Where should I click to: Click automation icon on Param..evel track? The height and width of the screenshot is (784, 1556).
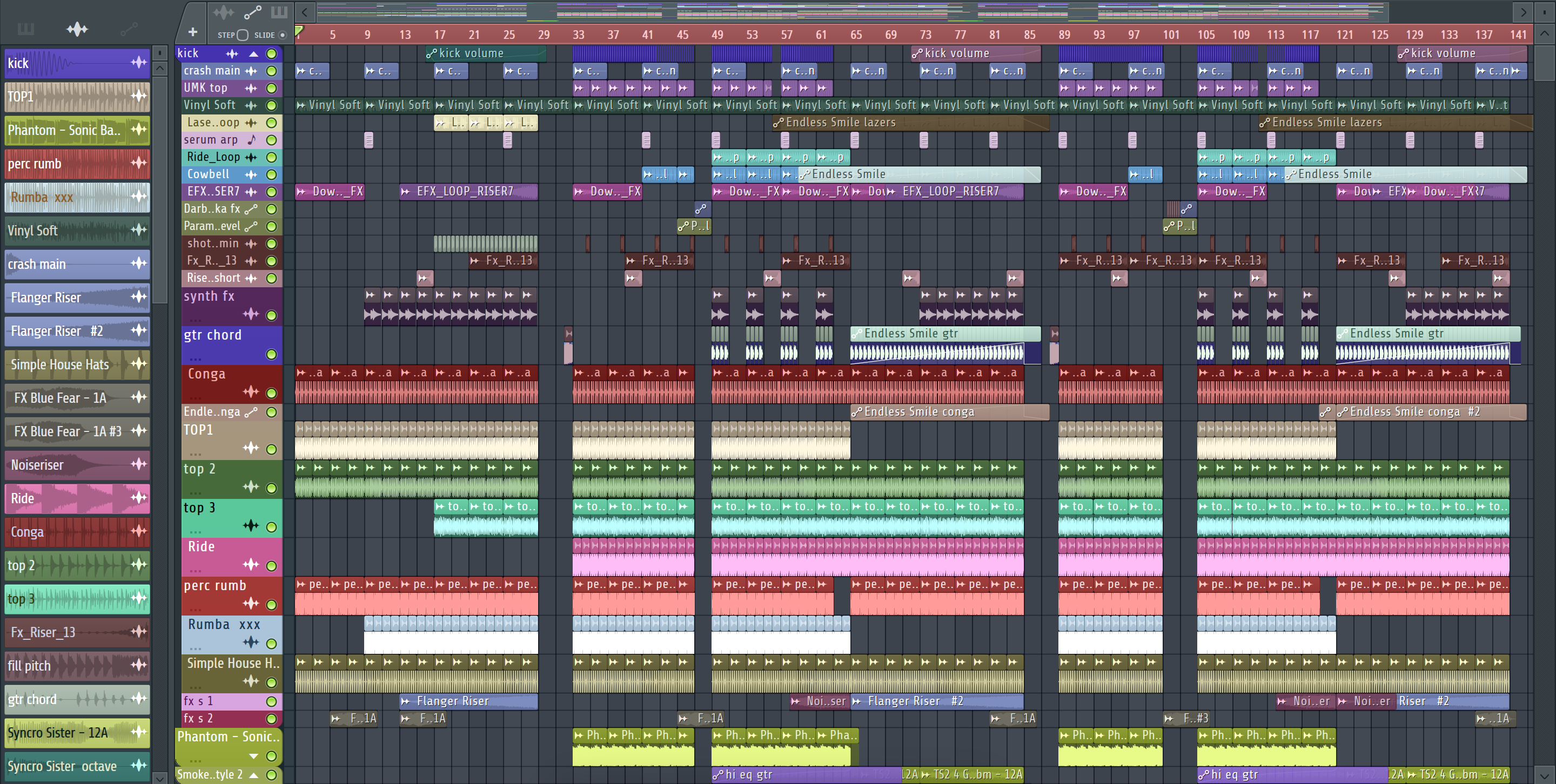251,226
